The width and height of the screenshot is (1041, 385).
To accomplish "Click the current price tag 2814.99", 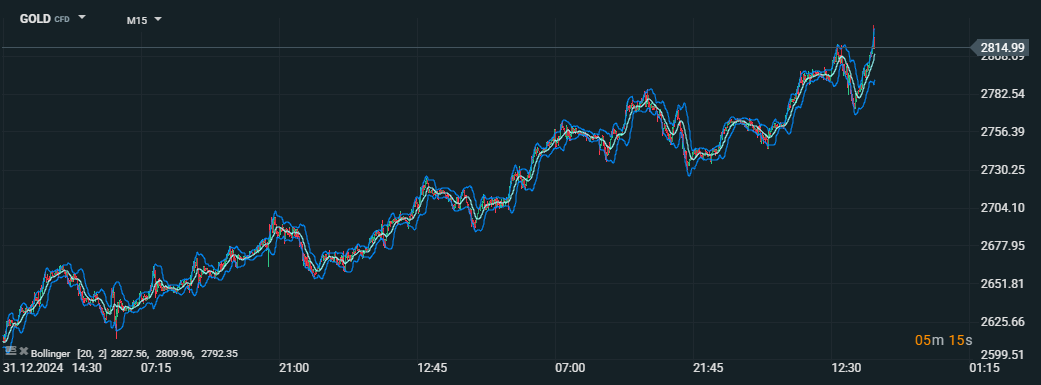I will [x=1002, y=47].
